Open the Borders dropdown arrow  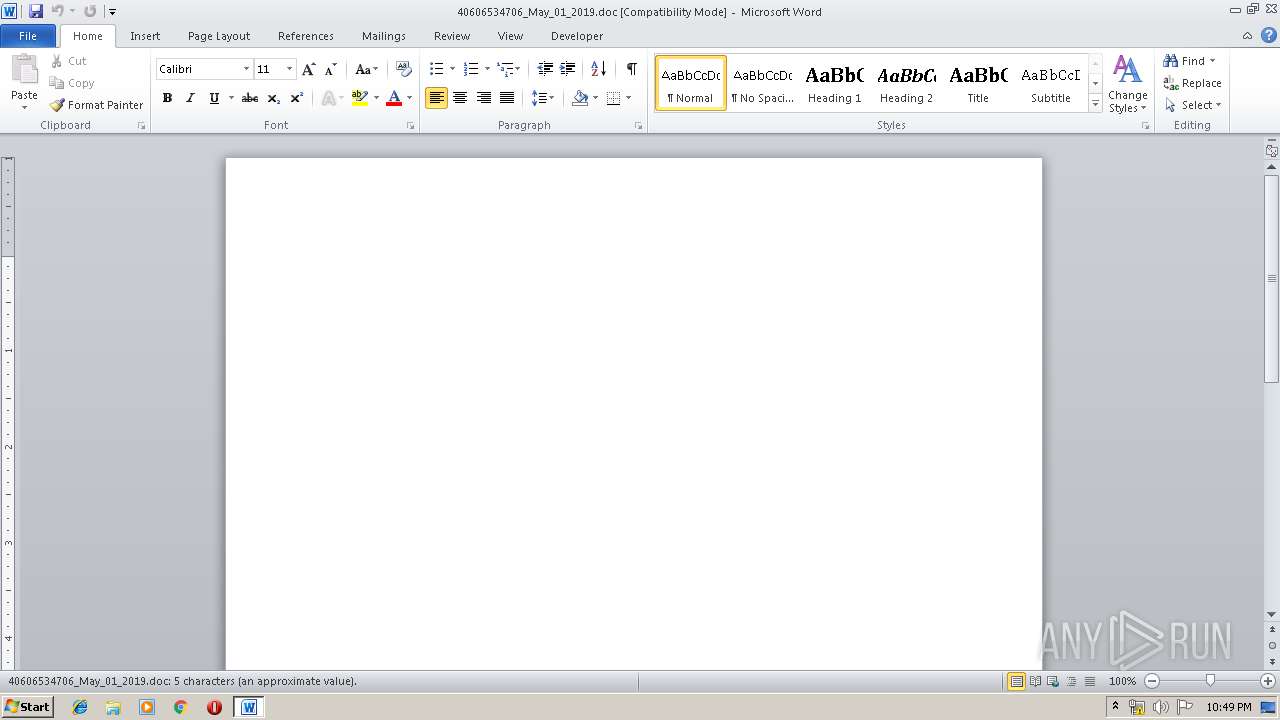[x=628, y=98]
